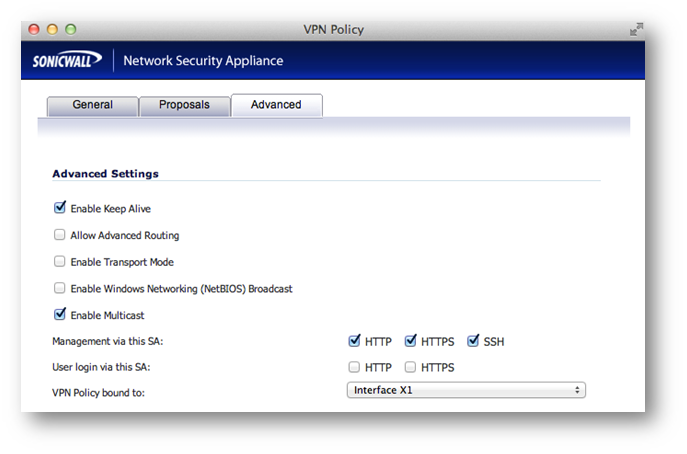Check Allow Advanced Routing
687x454 pixels.
point(60,236)
